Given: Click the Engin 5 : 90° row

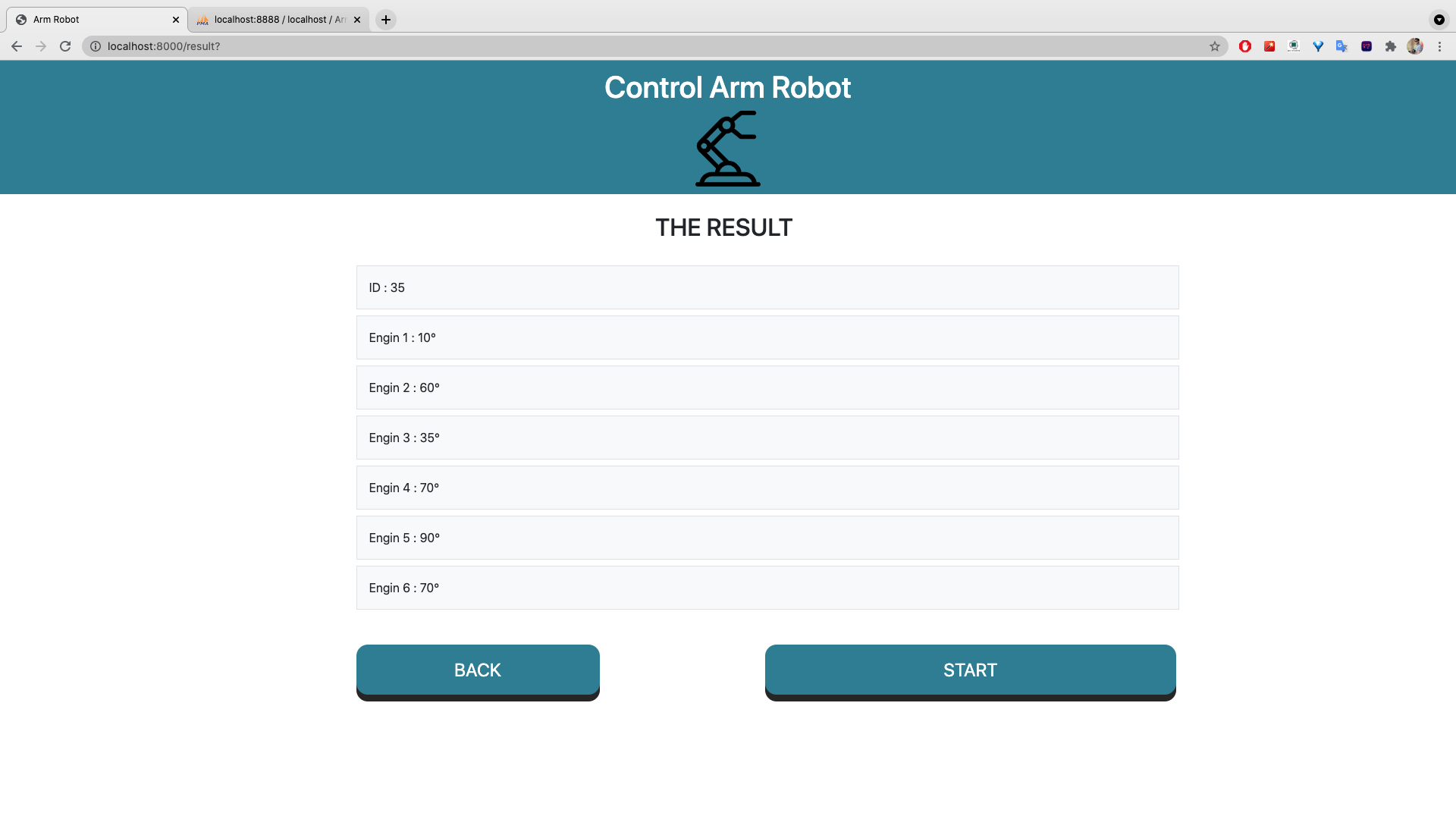Looking at the screenshot, I should 767,538.
